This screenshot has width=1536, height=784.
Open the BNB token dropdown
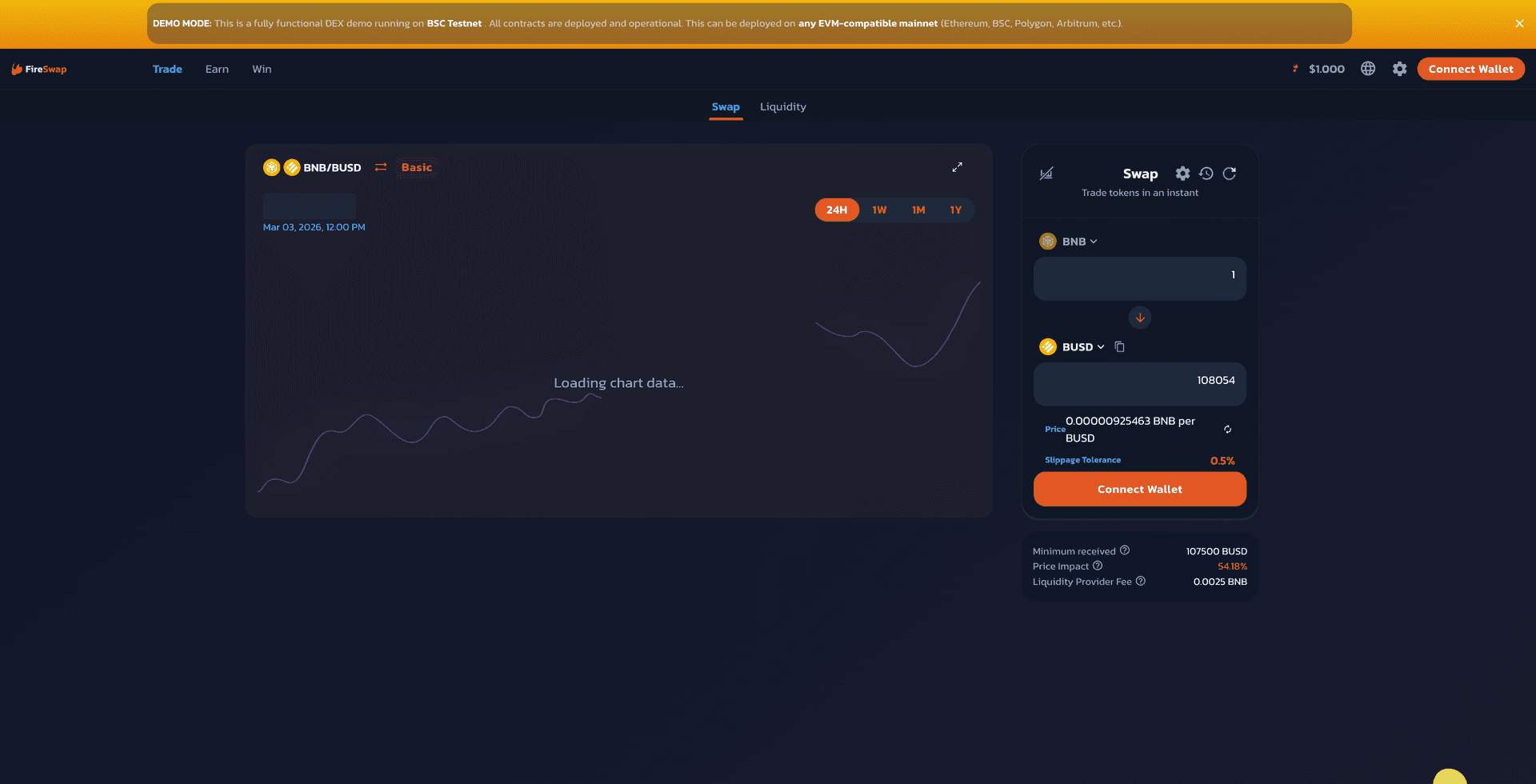[x=1069, y=242]
